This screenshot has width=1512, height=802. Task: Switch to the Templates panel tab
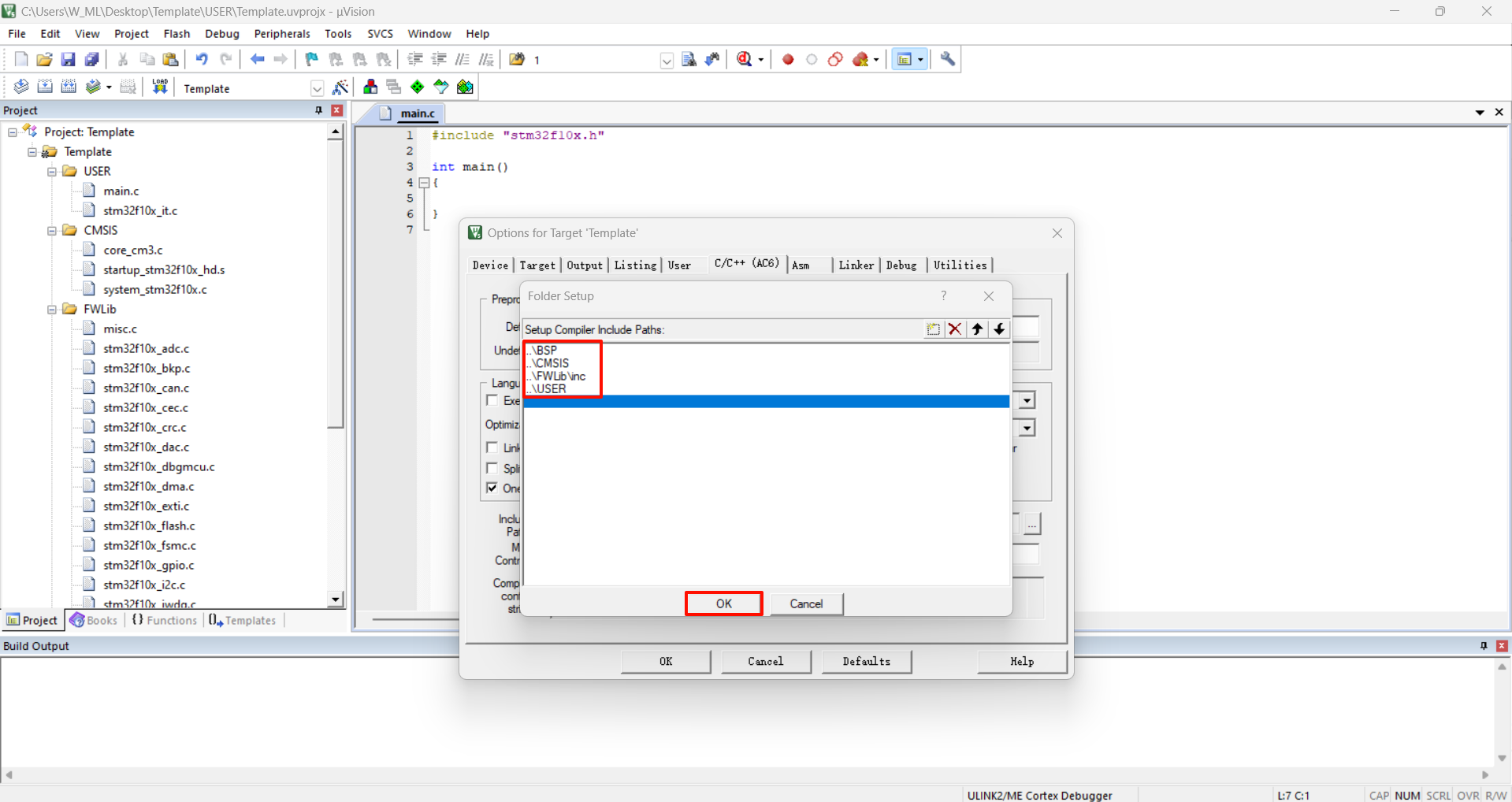click(x=243, y=621)
